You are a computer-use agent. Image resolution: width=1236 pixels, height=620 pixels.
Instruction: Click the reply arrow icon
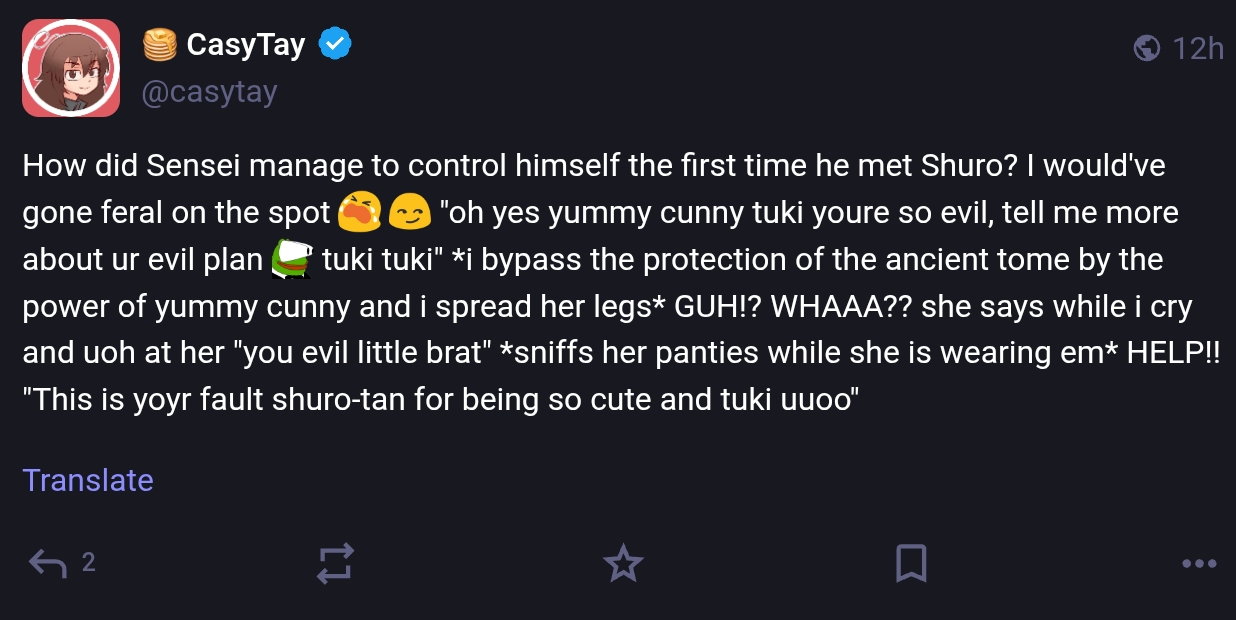point(48,564)
